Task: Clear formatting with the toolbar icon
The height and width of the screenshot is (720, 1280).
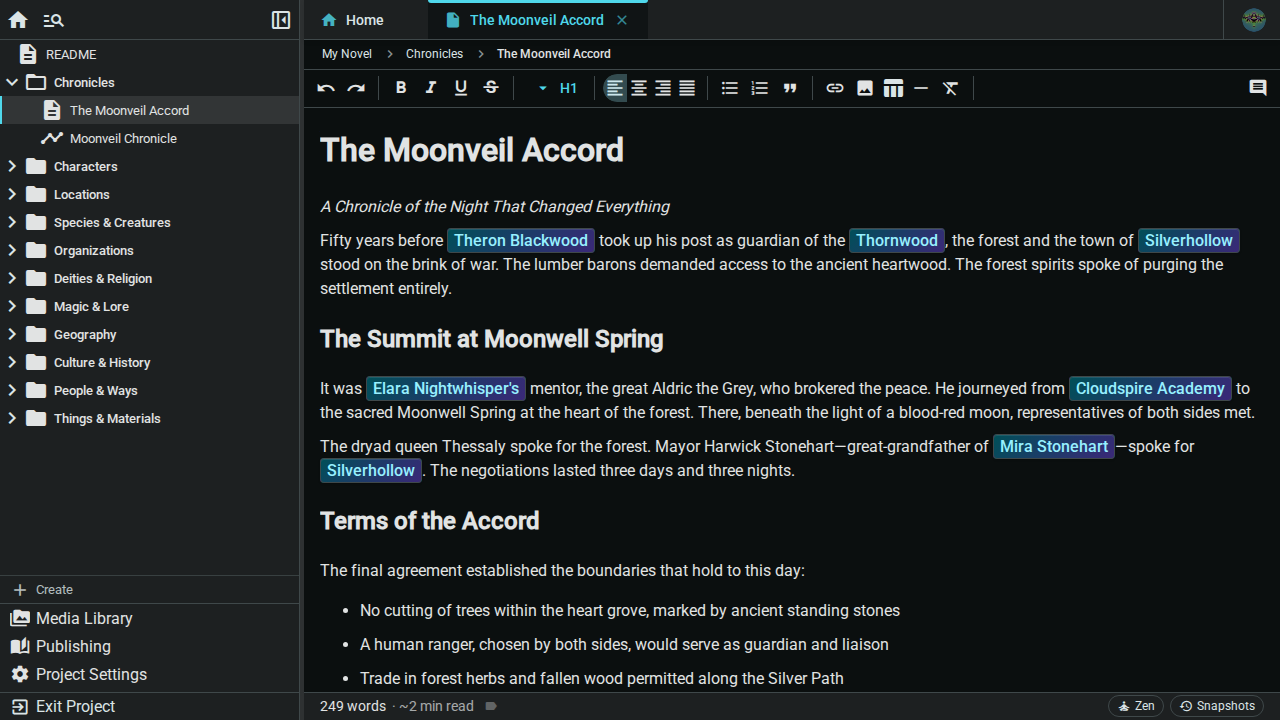Action: (951, 88)
